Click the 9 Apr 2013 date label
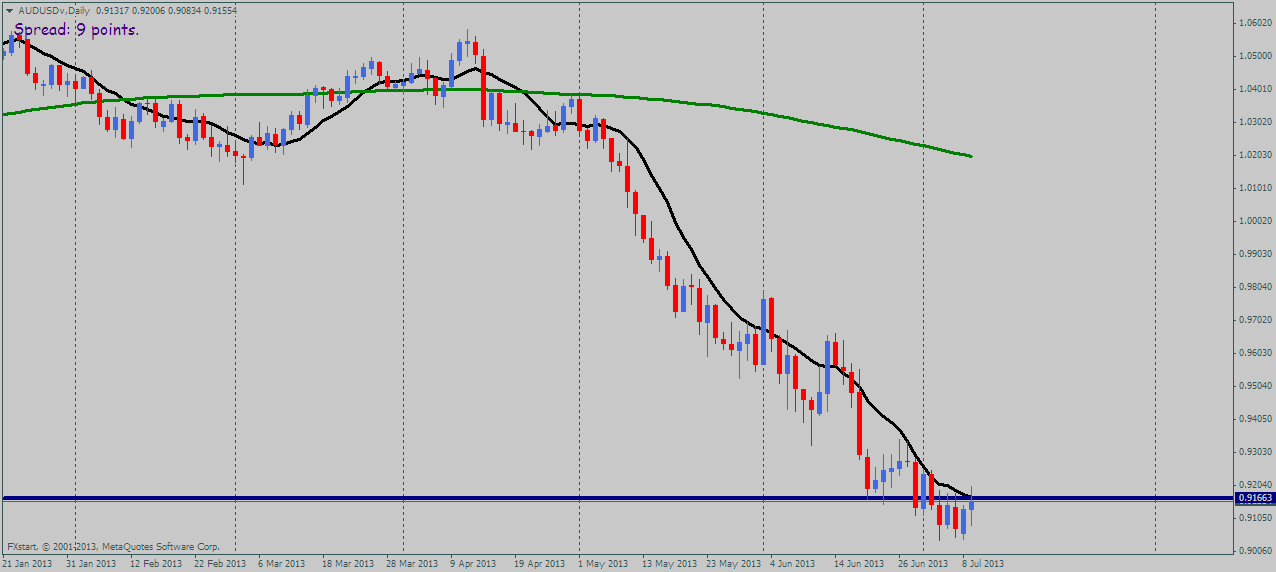 point(474,564)
